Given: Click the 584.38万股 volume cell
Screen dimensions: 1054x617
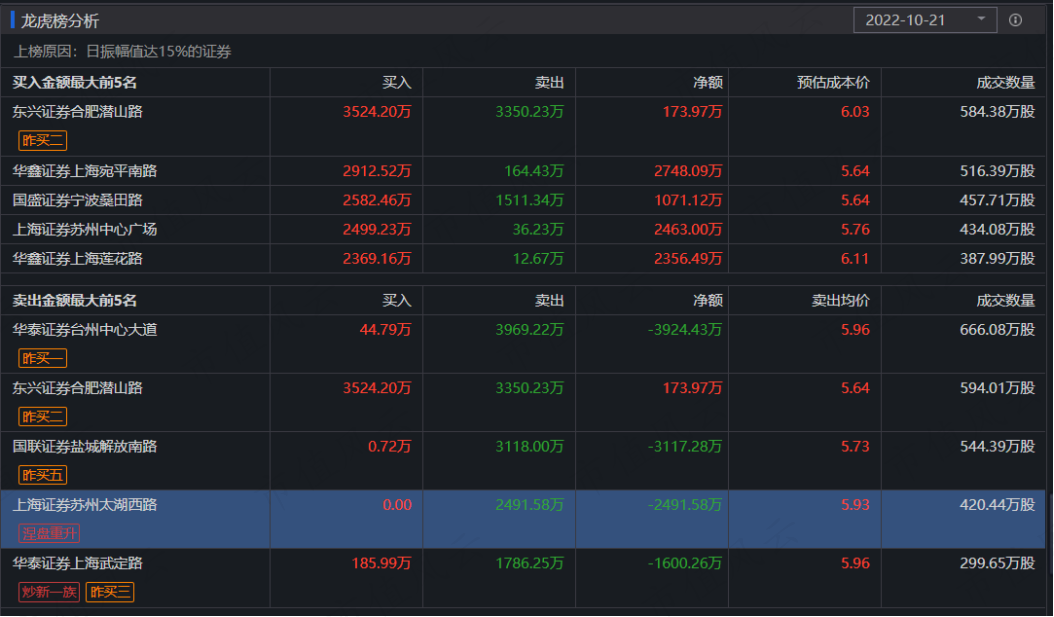Looking at the screenshot, I should pos(998,112).
